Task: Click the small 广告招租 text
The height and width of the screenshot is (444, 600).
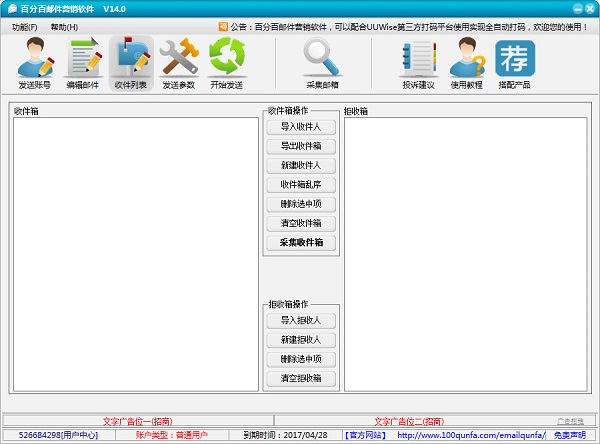Action: click(571, 421)
